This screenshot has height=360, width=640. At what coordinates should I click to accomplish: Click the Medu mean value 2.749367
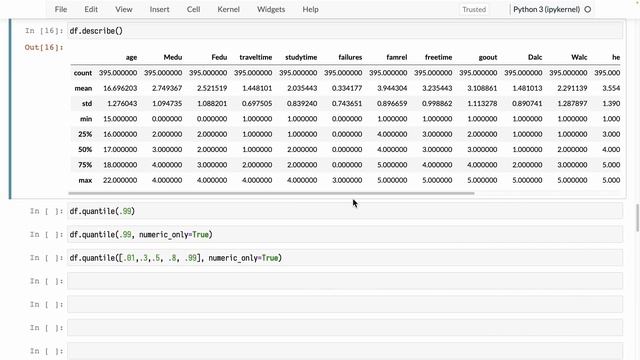167,88
